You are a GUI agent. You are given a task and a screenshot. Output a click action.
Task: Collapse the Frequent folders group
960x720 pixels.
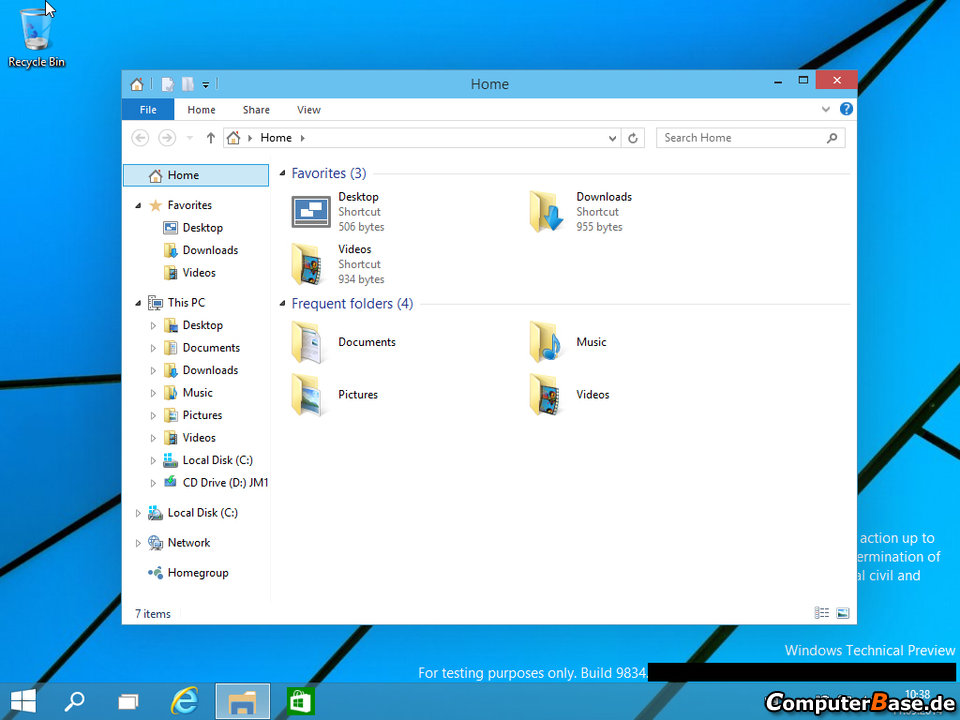pyautogui.click(x=281, y=303)
